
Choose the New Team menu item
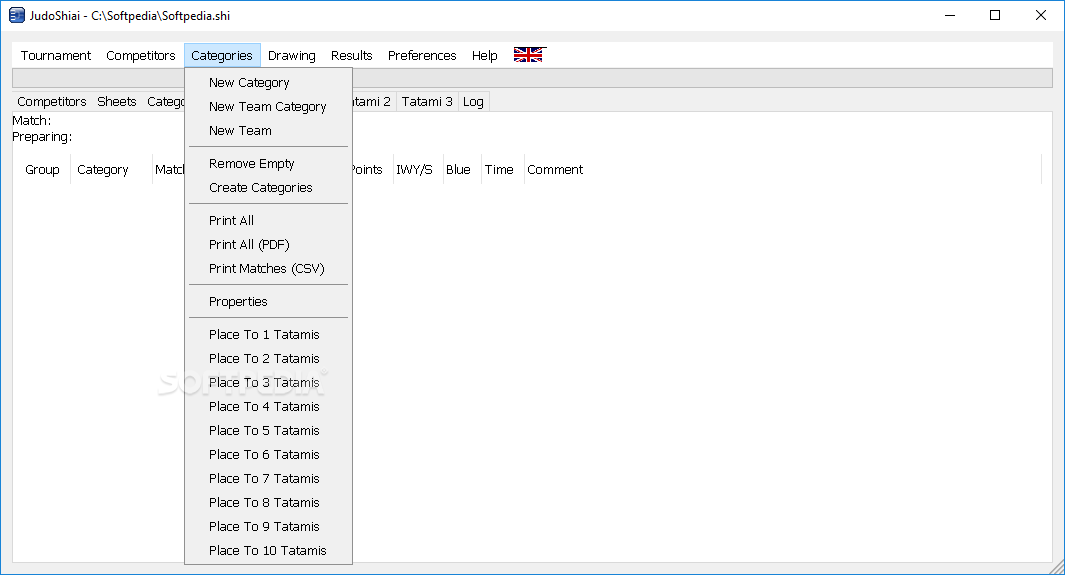click(268, 130)
